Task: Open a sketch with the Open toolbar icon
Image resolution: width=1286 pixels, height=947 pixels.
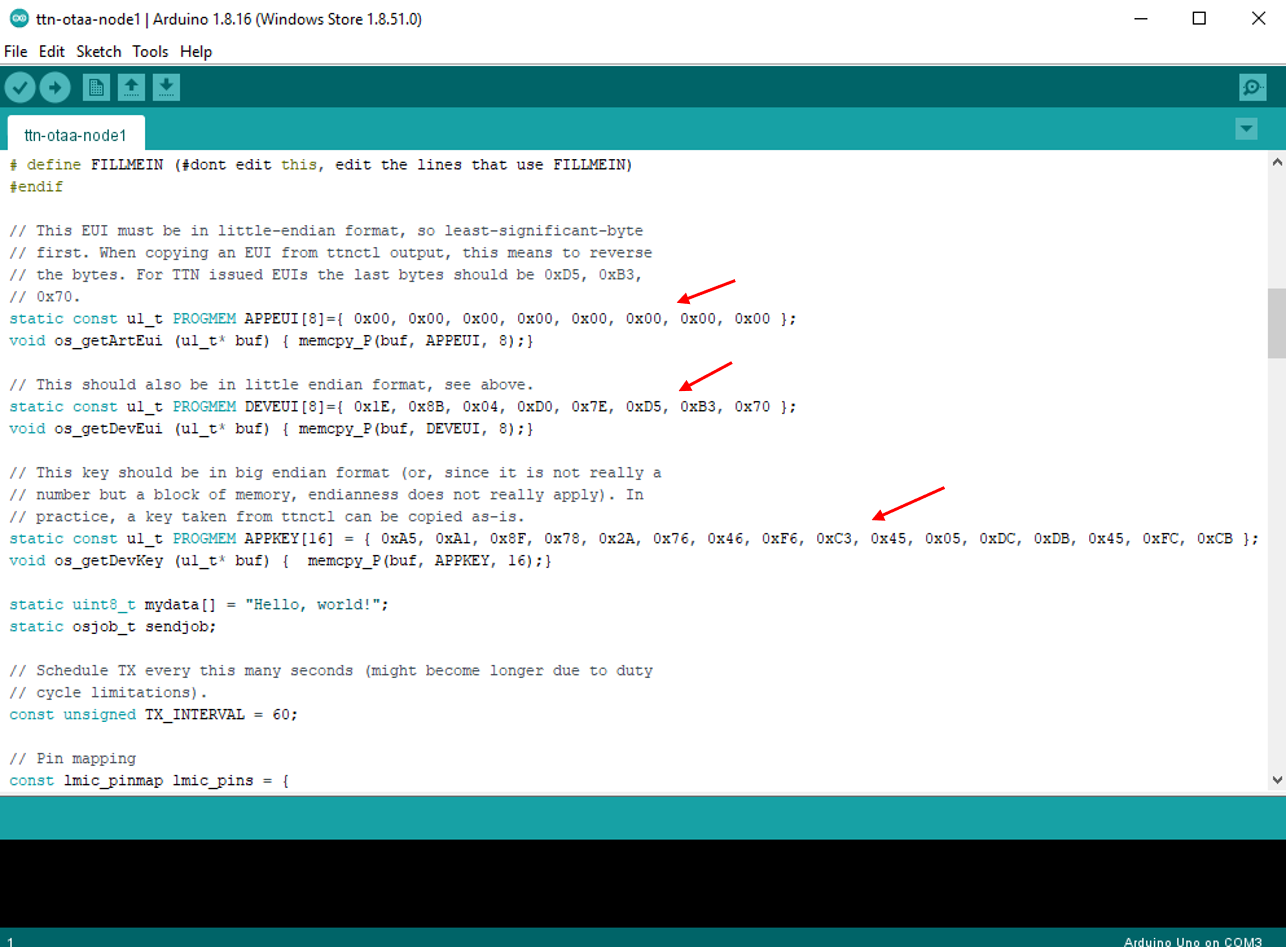Action: (130, 87)
